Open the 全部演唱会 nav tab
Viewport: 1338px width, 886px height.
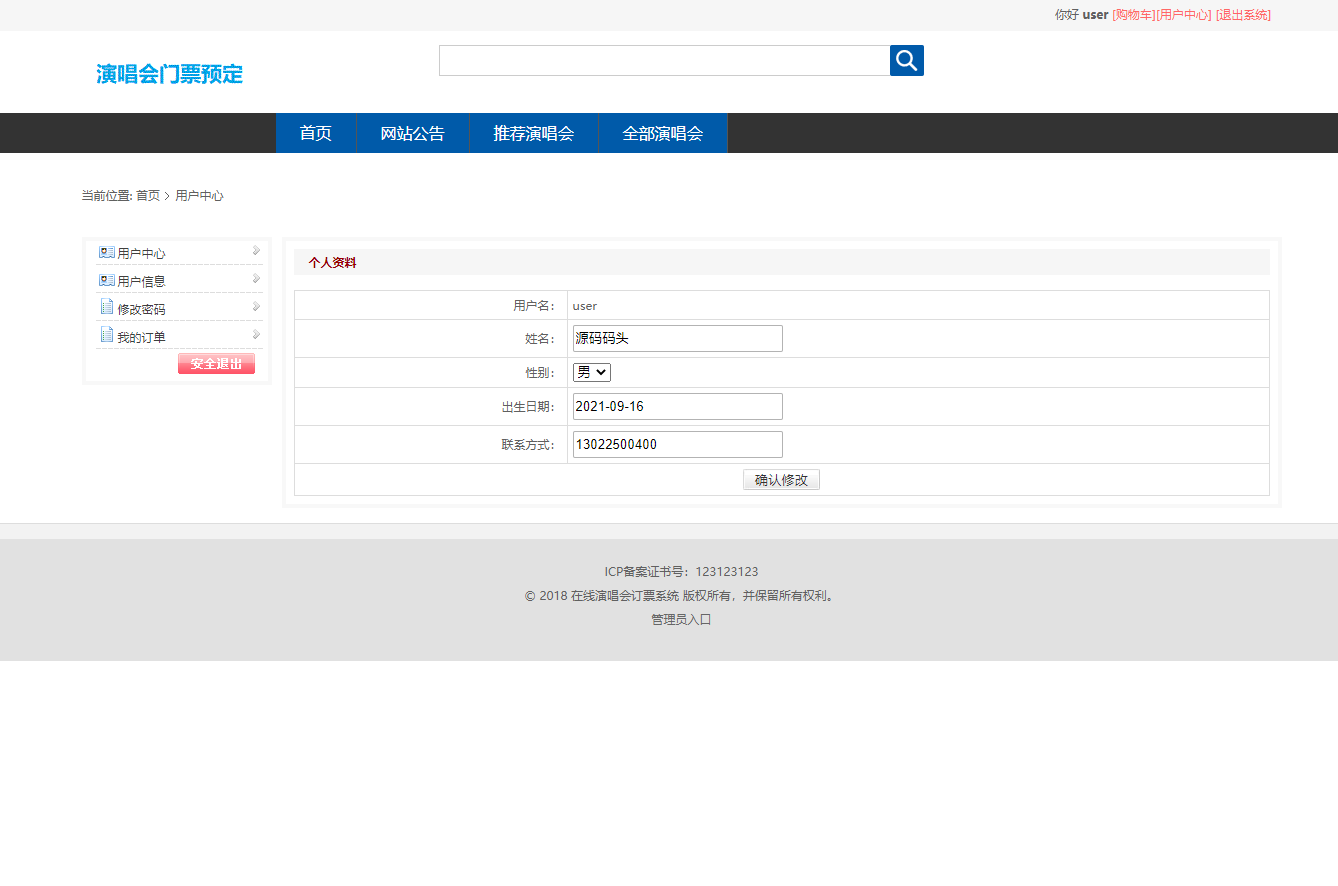click(663, 133)
